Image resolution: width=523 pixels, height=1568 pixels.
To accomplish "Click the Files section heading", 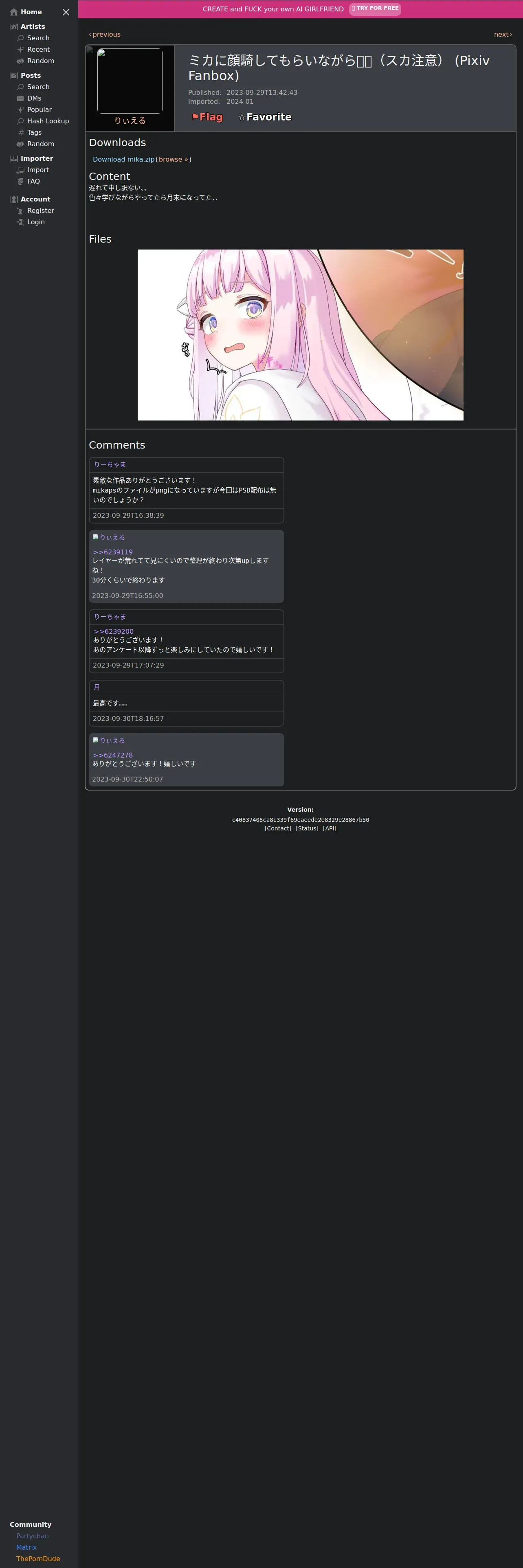I will point(101,239).
